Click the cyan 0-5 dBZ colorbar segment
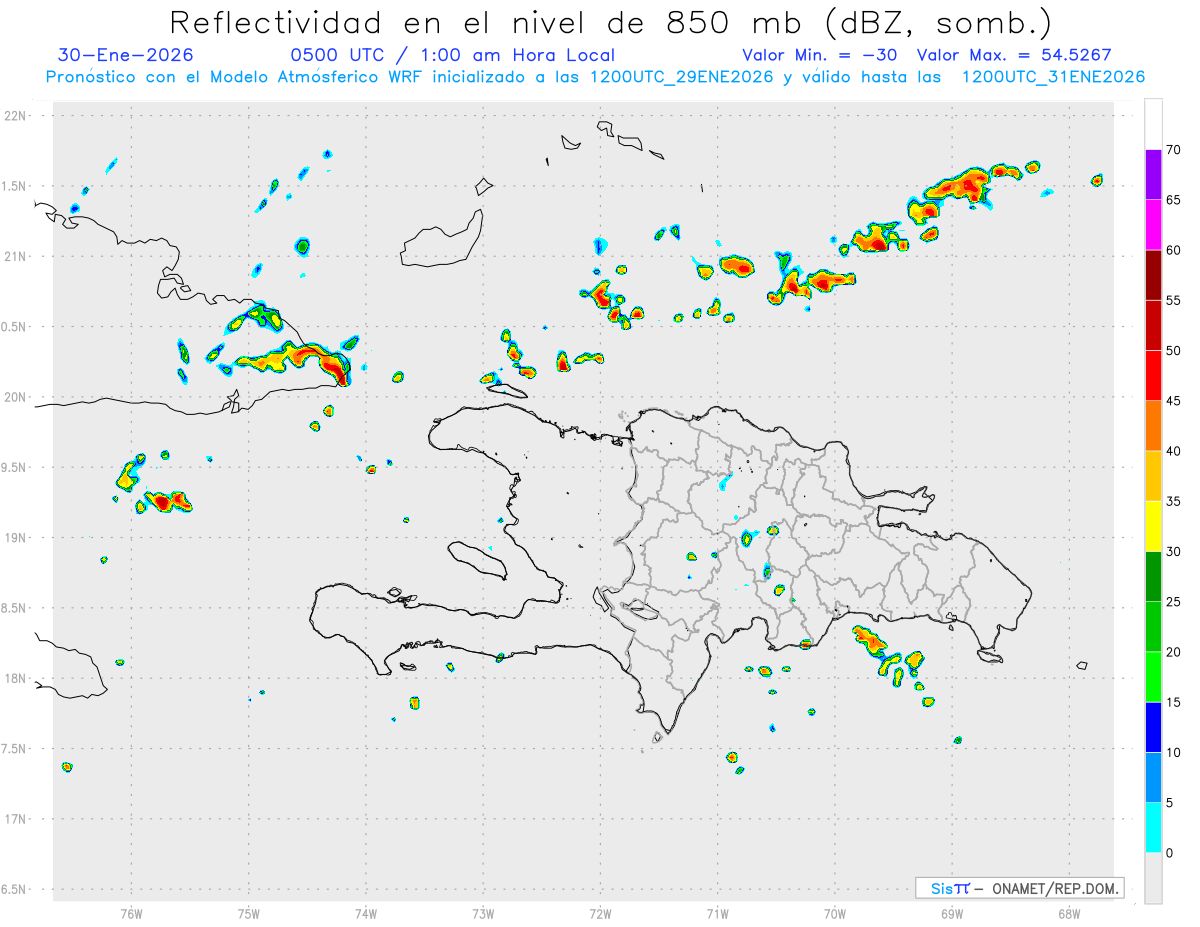This screenshot has height=927, width=1200. (1153, 828)
